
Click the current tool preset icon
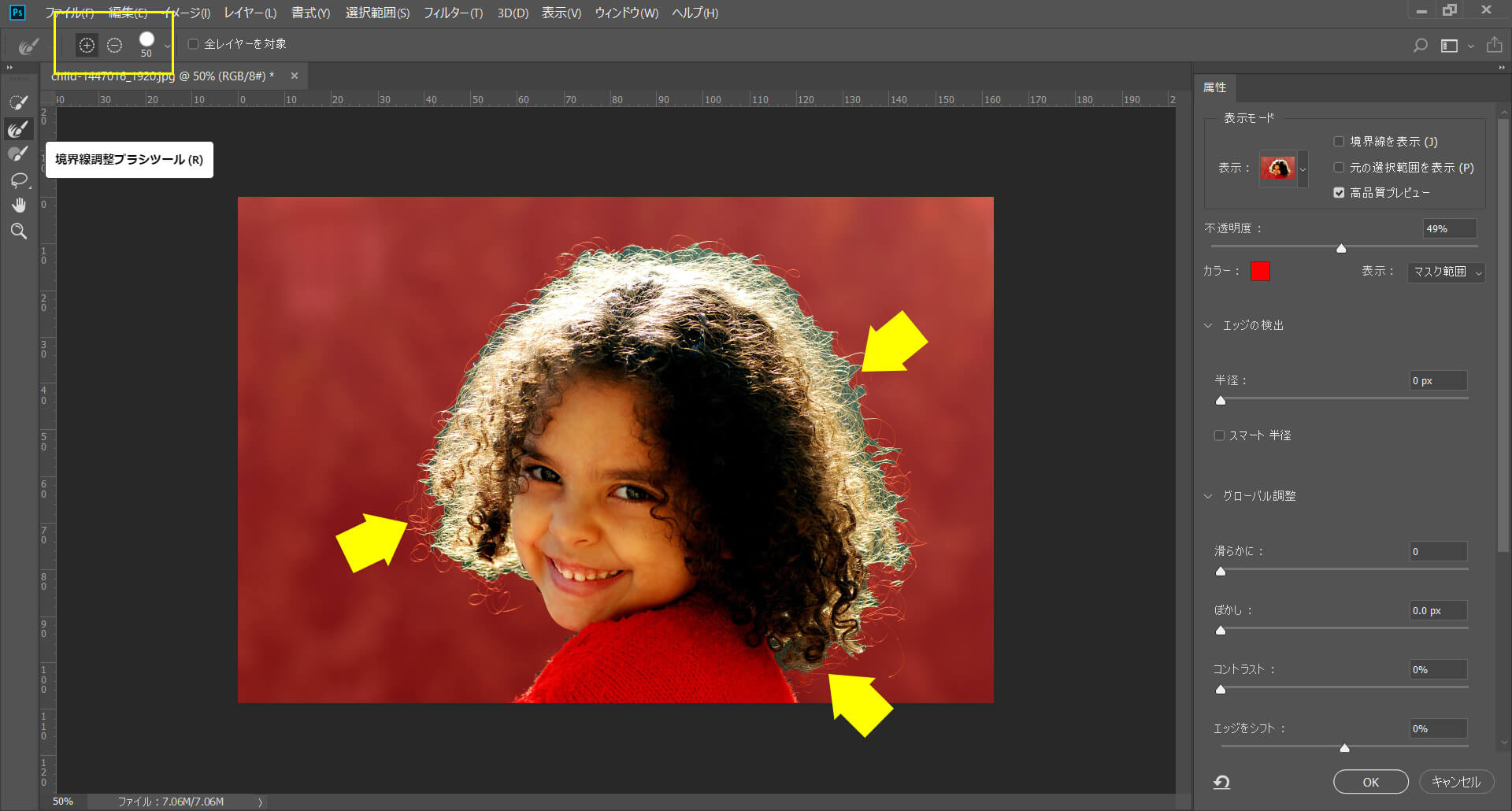click(28, 46)
